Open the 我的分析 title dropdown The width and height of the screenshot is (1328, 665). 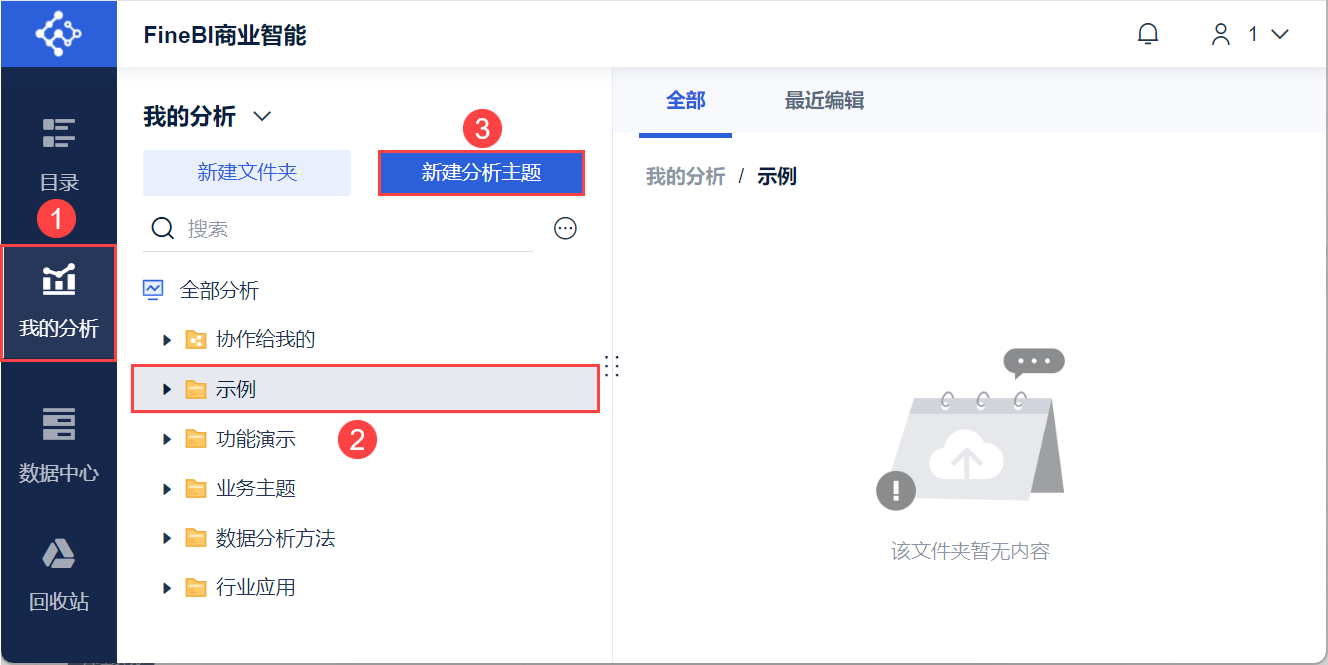pos(262,117)
